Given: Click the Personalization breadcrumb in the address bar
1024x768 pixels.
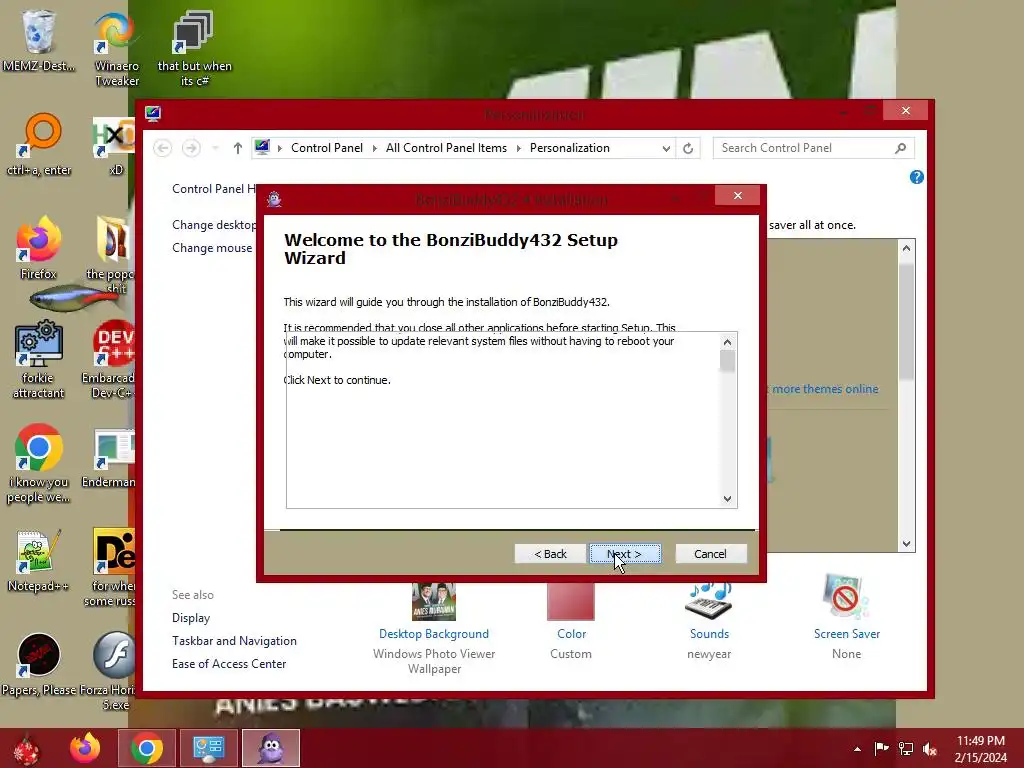Looking at the screenshot, I should pos(569,148).
